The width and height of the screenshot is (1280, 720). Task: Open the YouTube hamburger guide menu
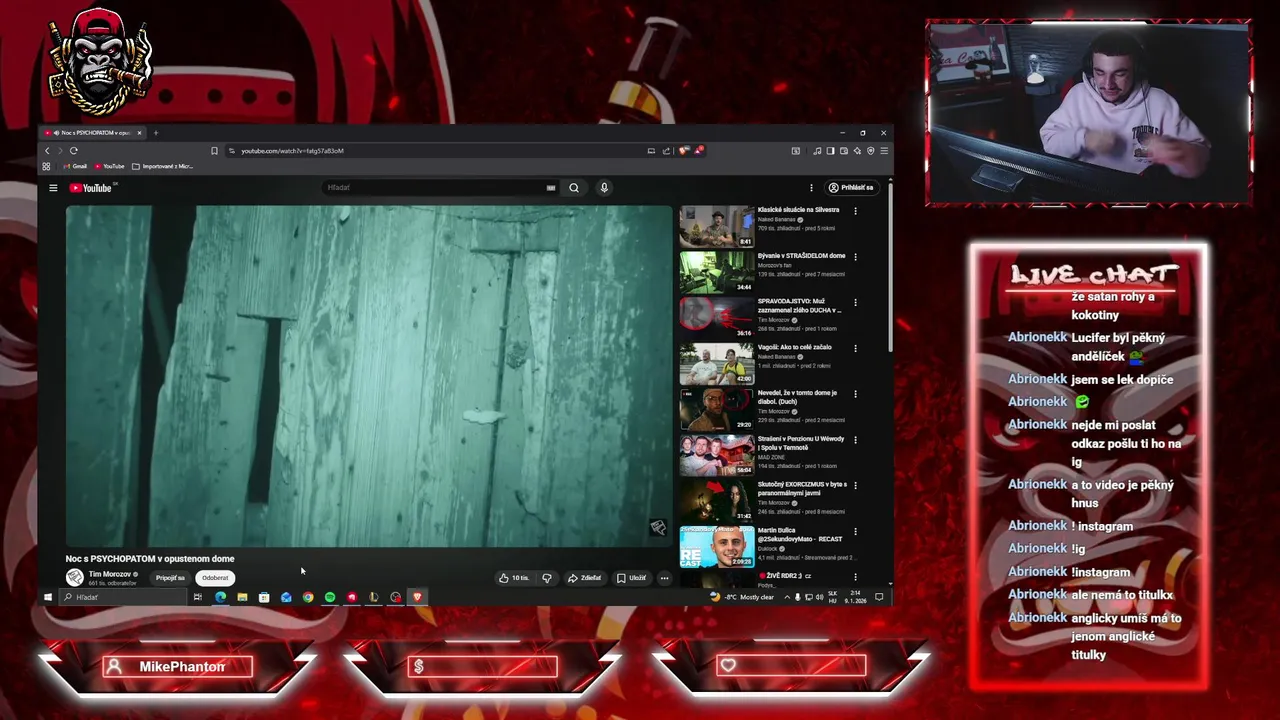point(53,188)
